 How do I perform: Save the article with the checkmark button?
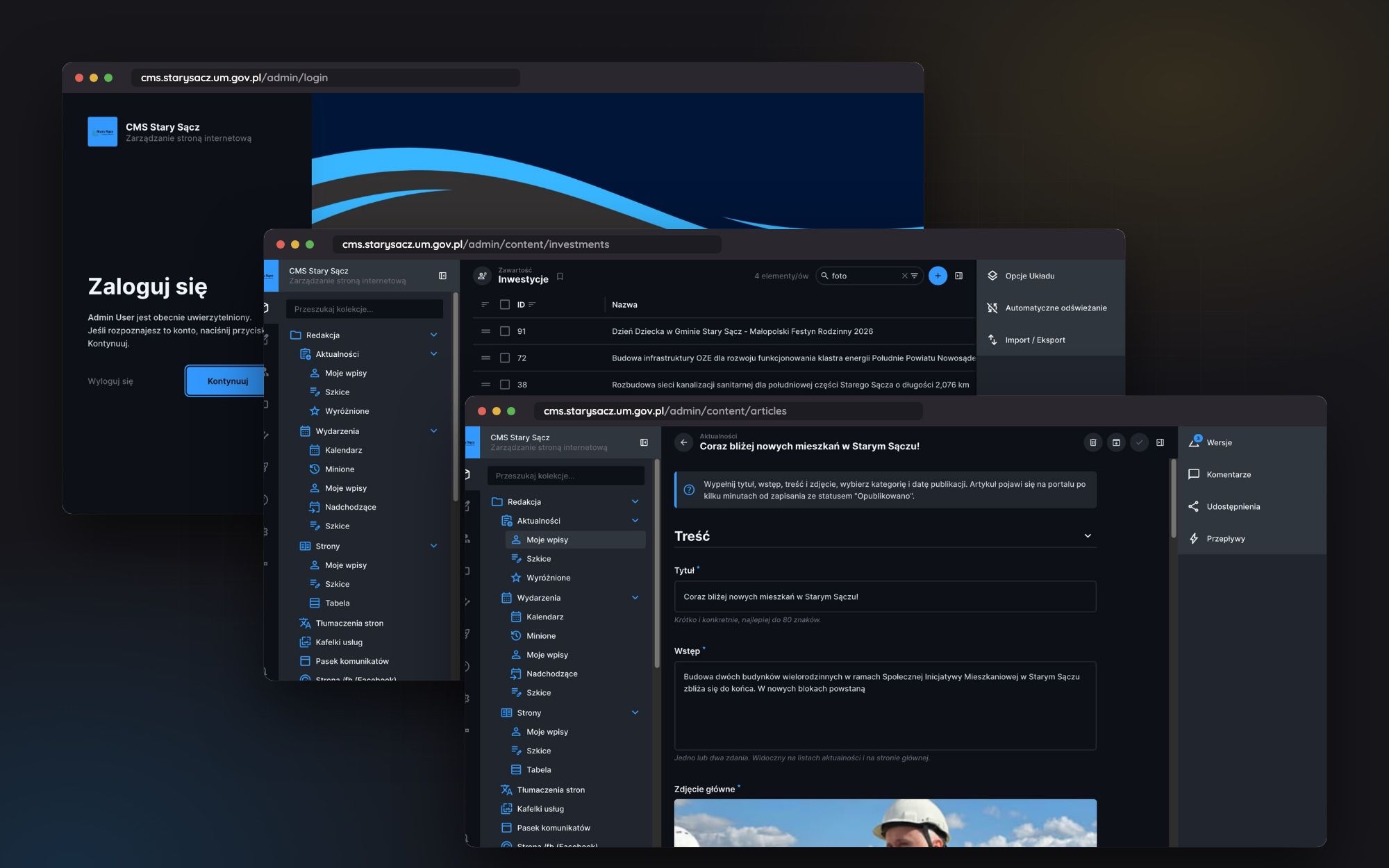[x=1139, y=442]
